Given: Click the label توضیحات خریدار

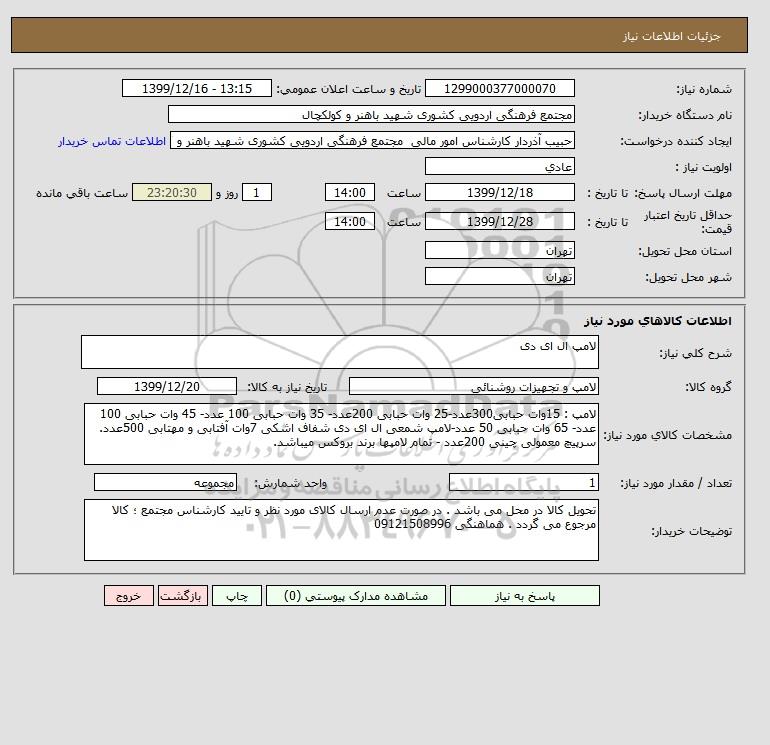Looking at the screenshot, I should point(691,531).
